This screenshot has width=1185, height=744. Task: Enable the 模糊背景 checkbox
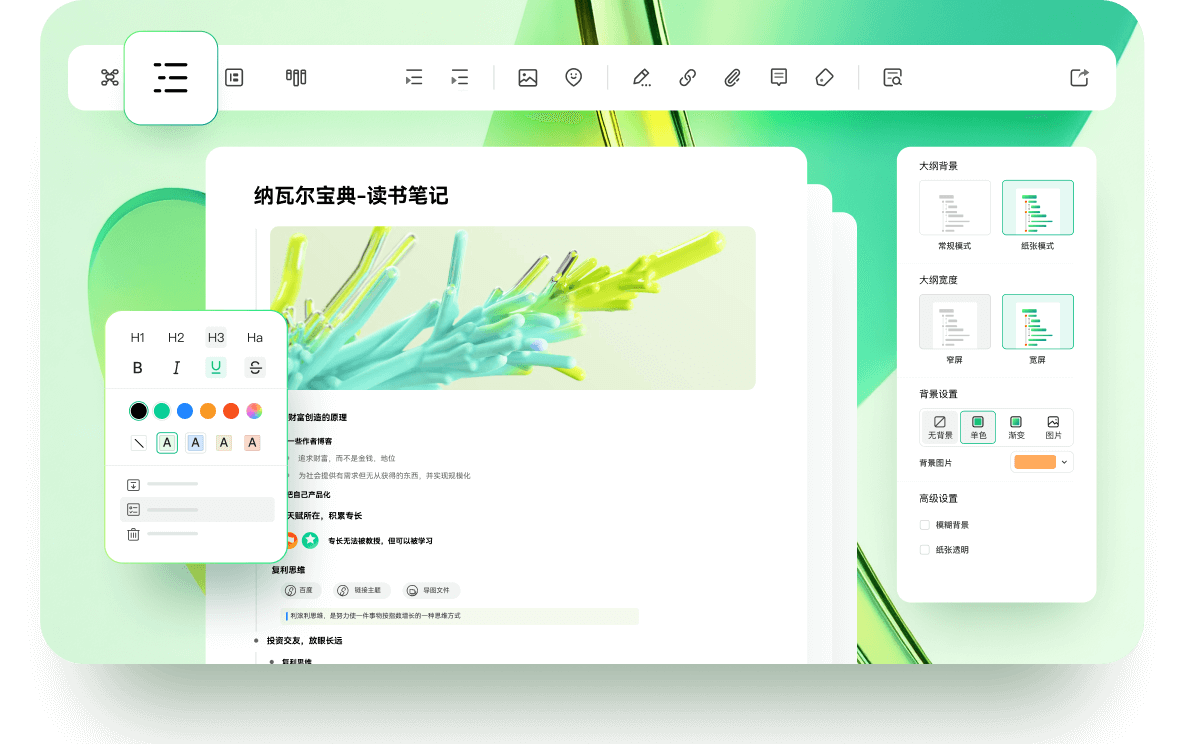(924, 525)
